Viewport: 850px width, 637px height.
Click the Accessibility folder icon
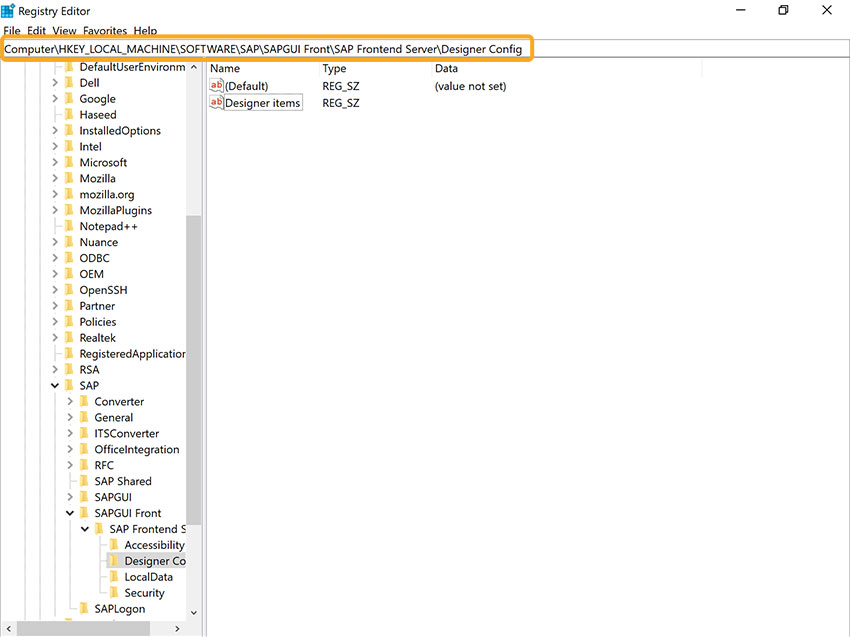(x=114, y=545)
